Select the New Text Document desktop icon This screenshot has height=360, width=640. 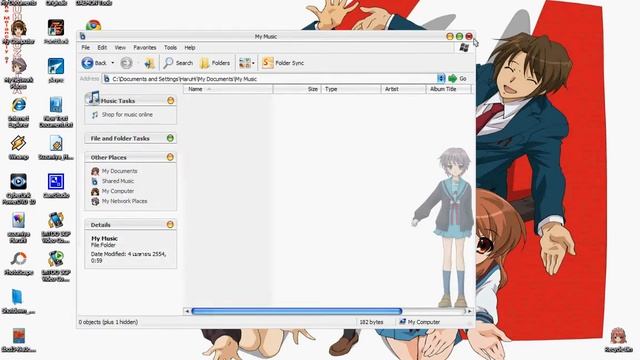point(56,112)
